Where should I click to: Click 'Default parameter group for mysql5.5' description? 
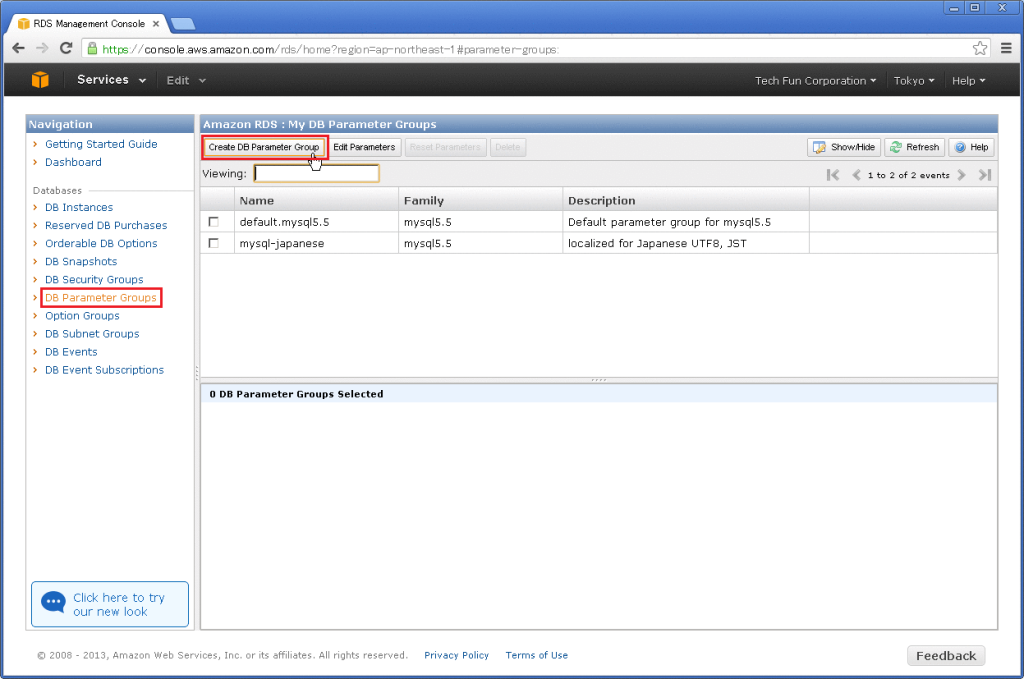669,222
